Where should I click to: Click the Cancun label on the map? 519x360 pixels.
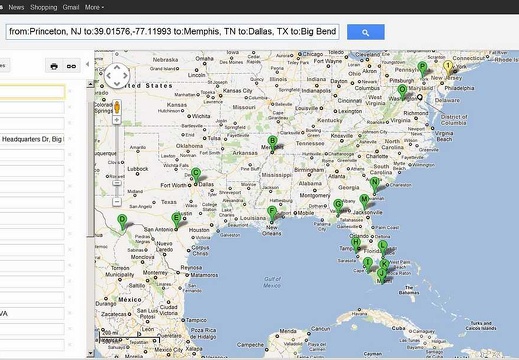320,329
